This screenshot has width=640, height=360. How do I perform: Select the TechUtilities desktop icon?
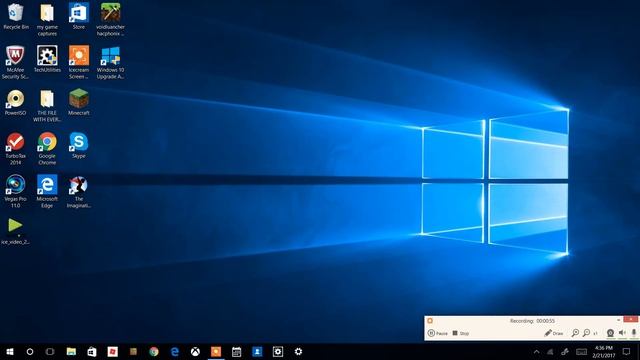pos(47,59)
